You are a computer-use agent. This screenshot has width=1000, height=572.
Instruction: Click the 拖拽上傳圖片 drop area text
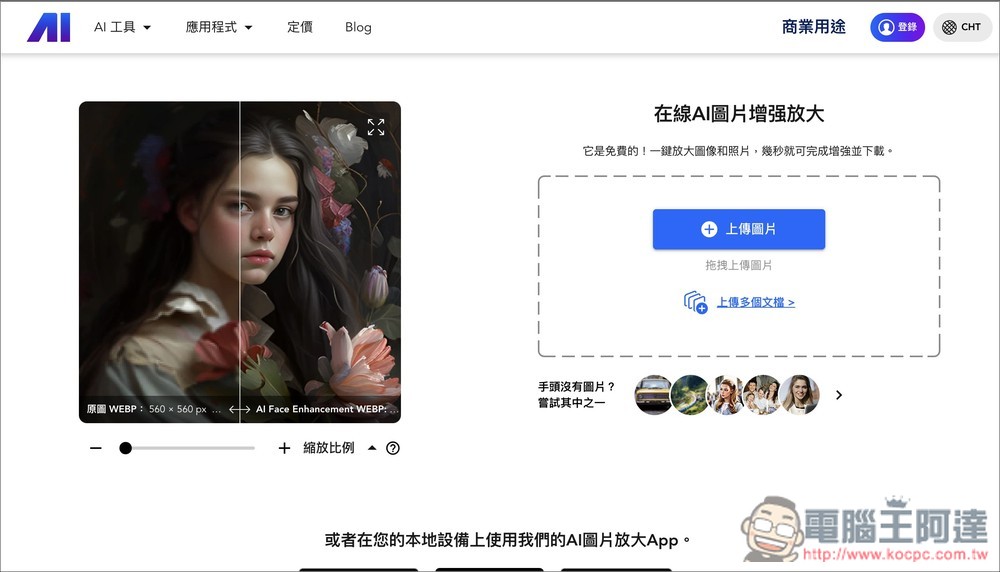739,265
